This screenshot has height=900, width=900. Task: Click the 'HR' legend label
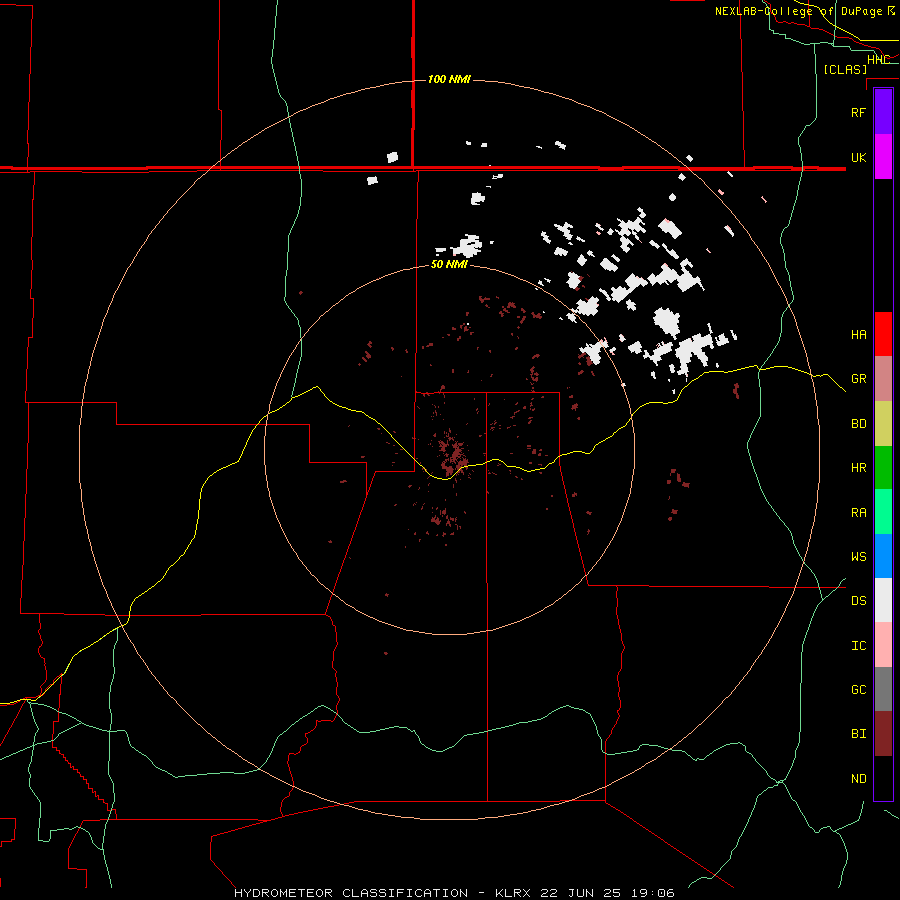[x=858, y=468]
